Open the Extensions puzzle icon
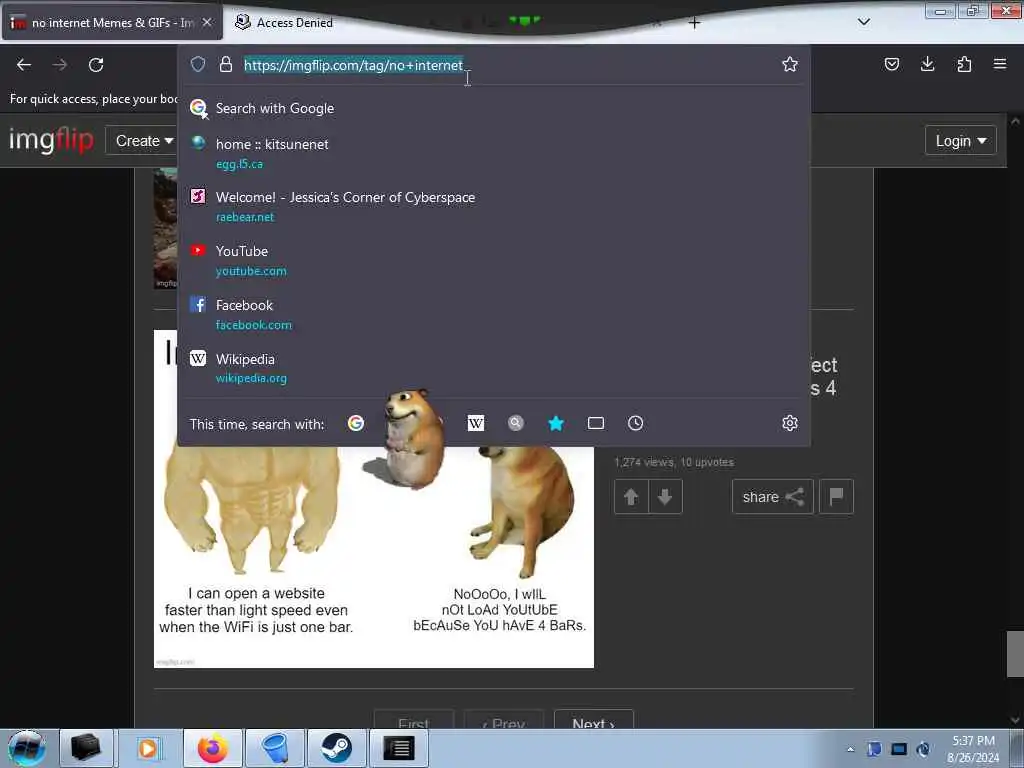 pyautogui.click(x=964, y=64)
